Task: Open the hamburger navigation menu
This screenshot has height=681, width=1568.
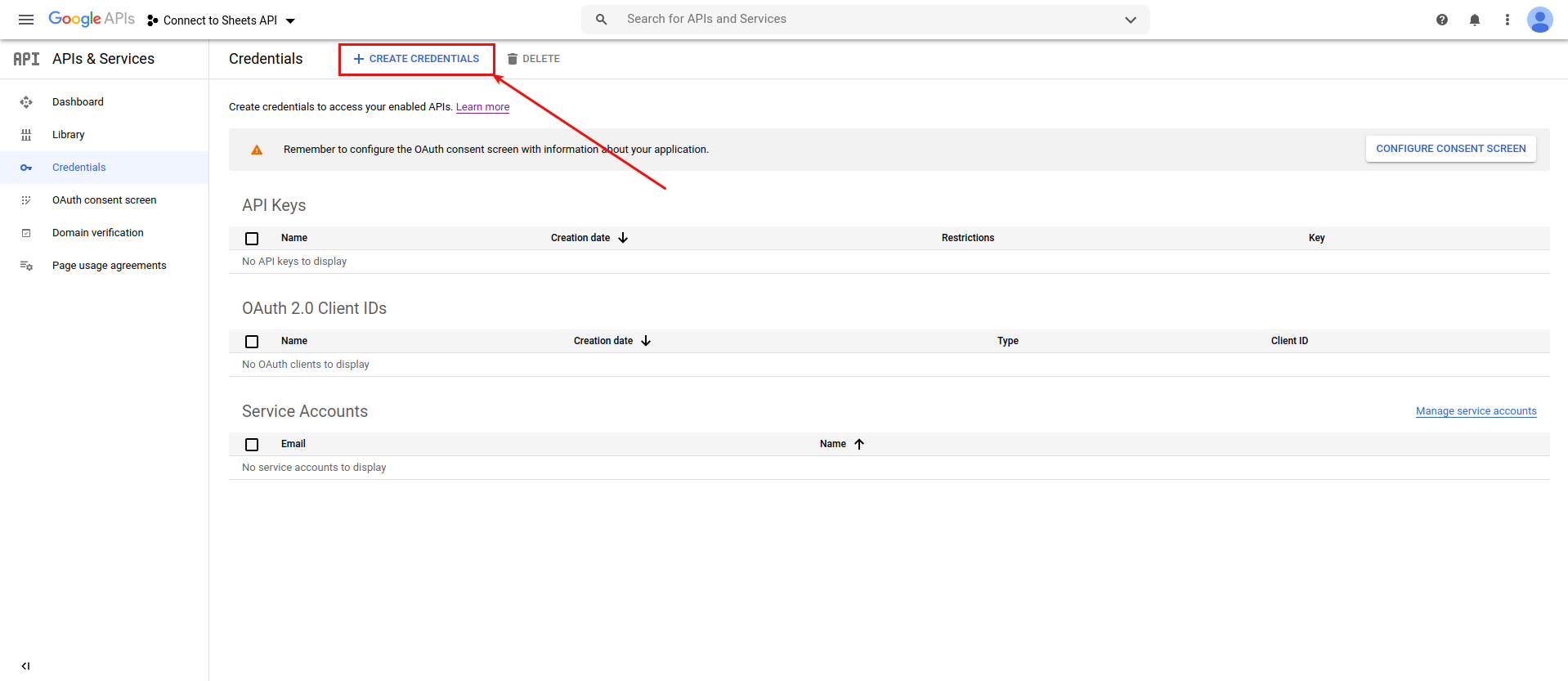Action: coord(26,20)
